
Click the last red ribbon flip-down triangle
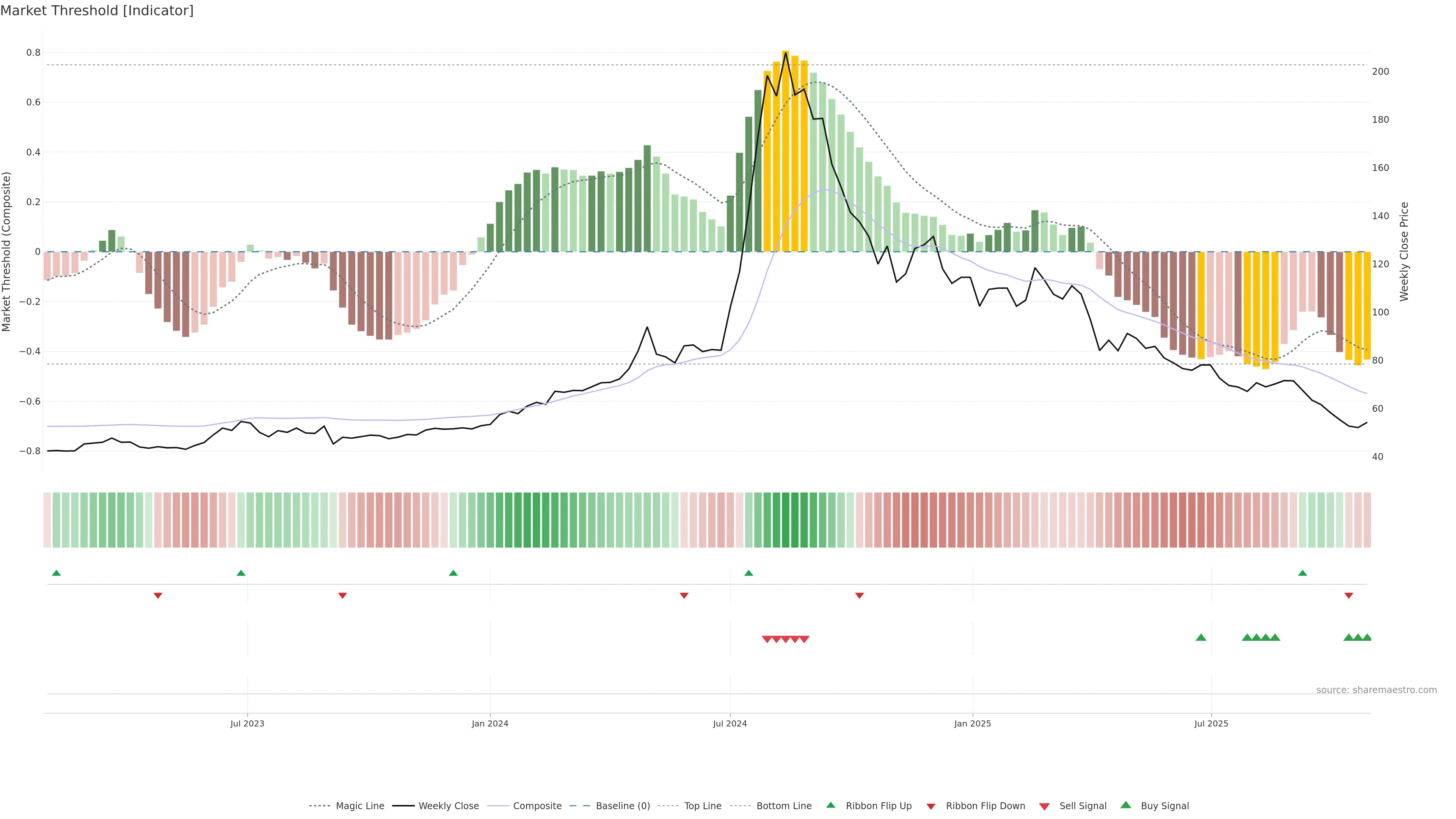1349,595
